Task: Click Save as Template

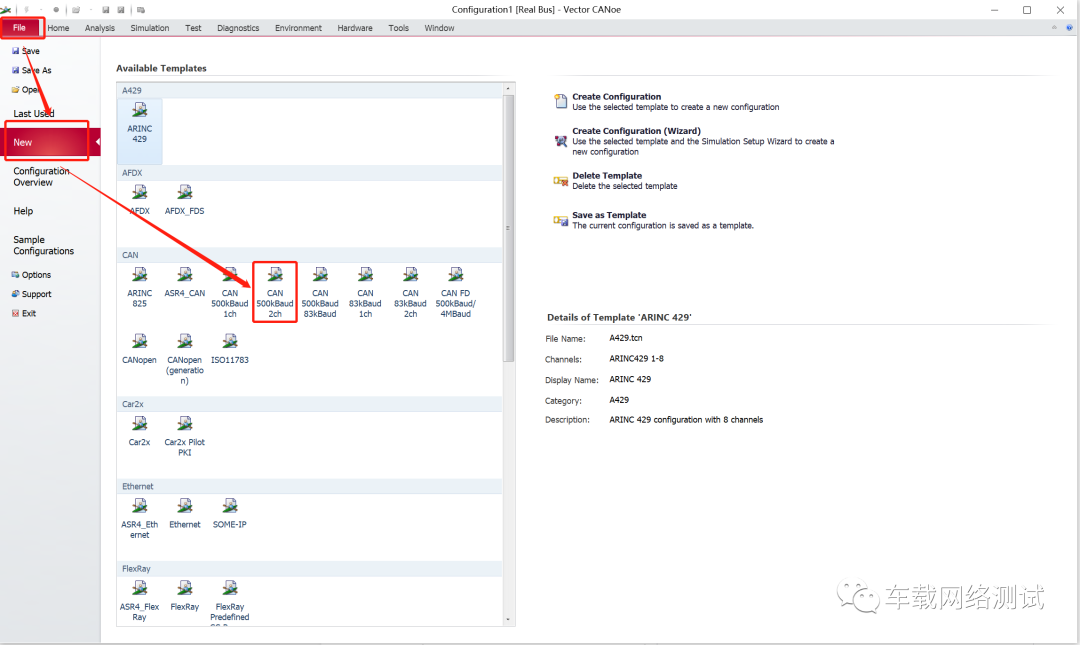Action: click(654, 221)
